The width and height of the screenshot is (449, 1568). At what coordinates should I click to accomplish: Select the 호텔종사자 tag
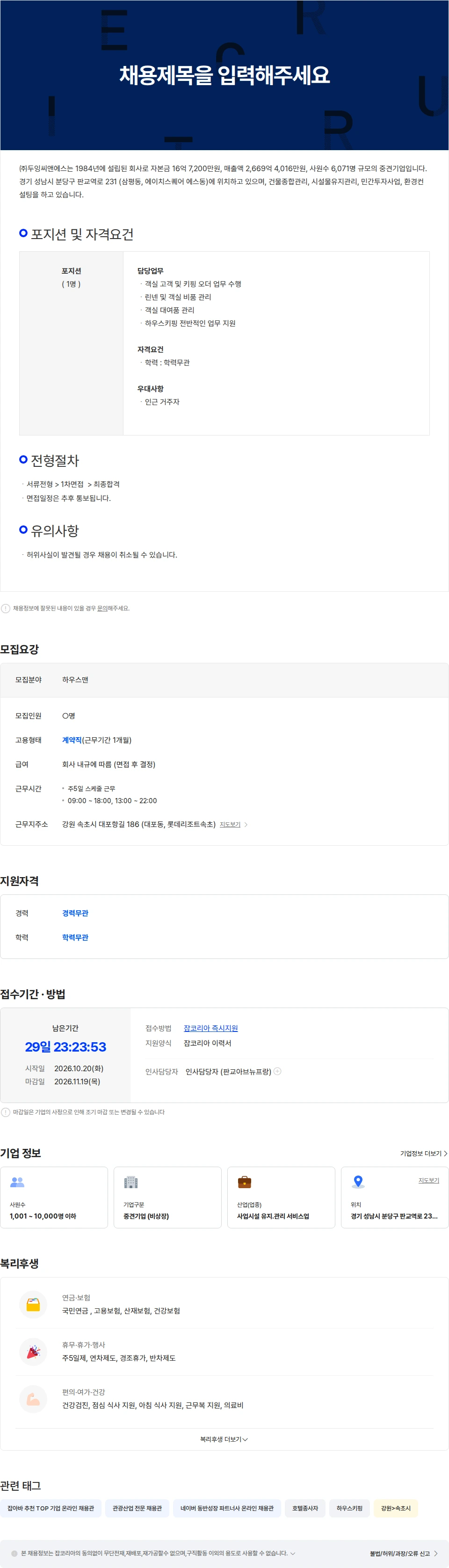coord(305,1508)
